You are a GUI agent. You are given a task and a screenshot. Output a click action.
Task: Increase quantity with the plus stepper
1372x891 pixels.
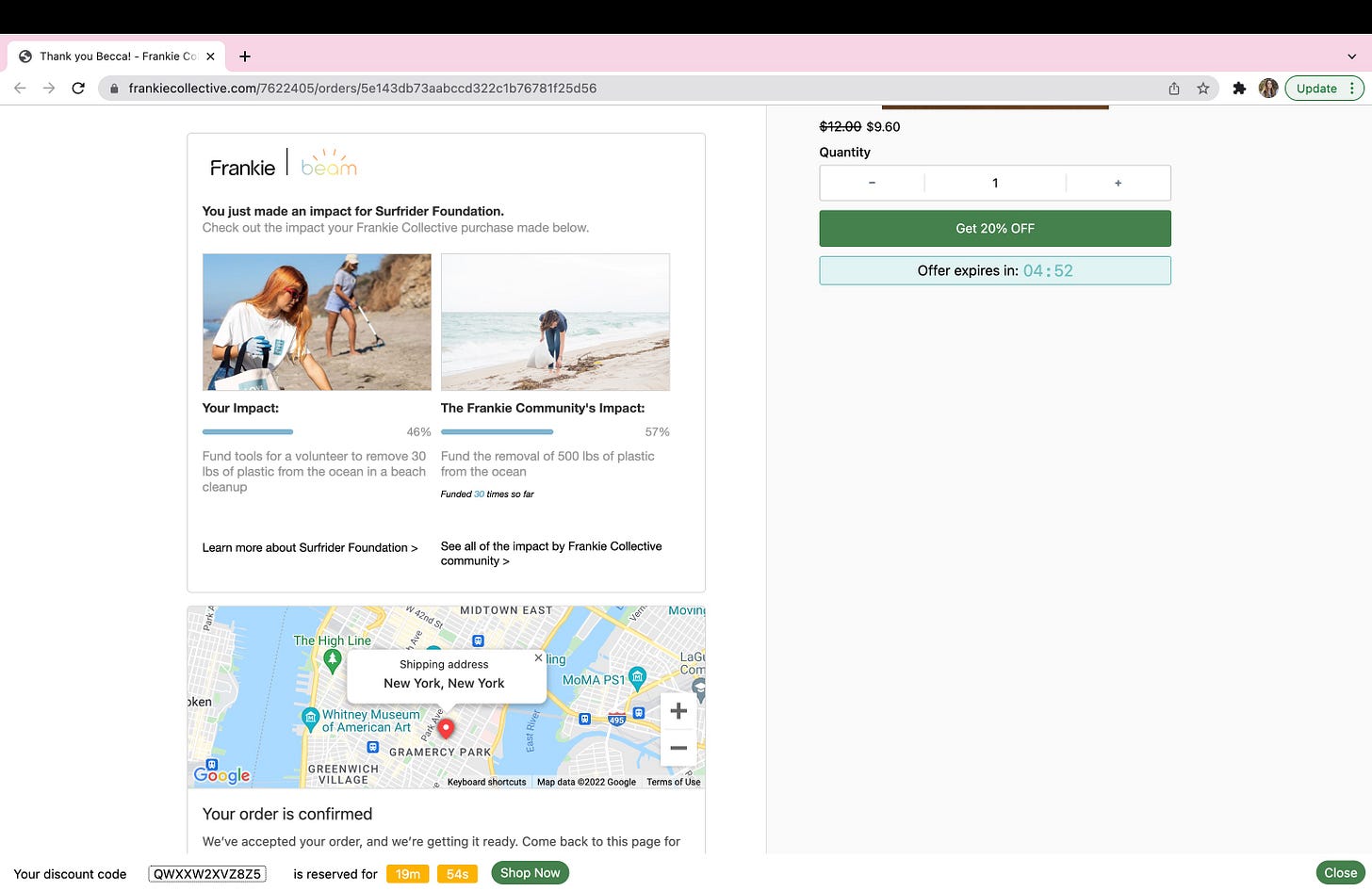click(x=1118, y=184)
